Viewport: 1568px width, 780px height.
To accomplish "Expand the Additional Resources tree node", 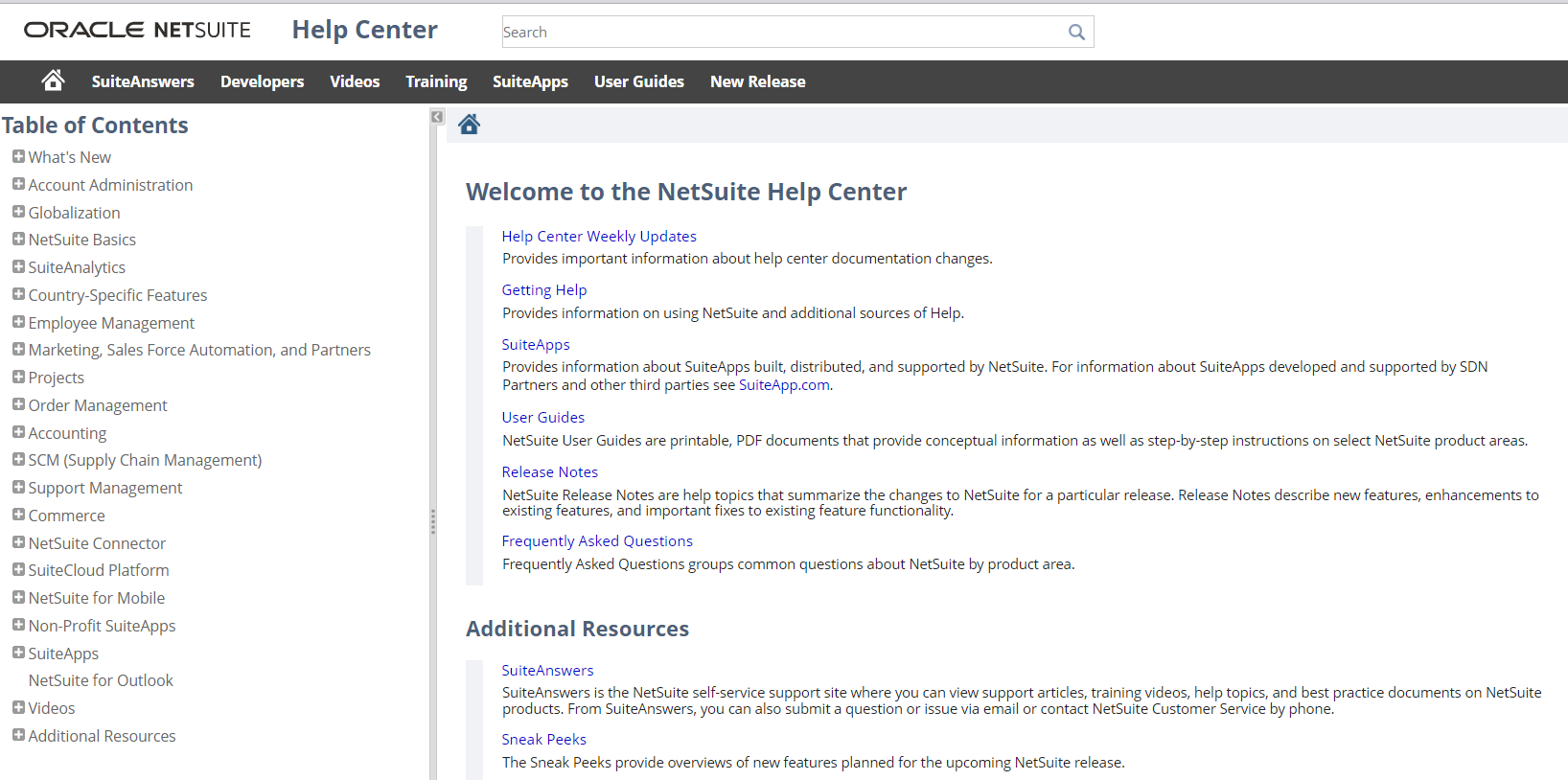I will pos(18,735).
